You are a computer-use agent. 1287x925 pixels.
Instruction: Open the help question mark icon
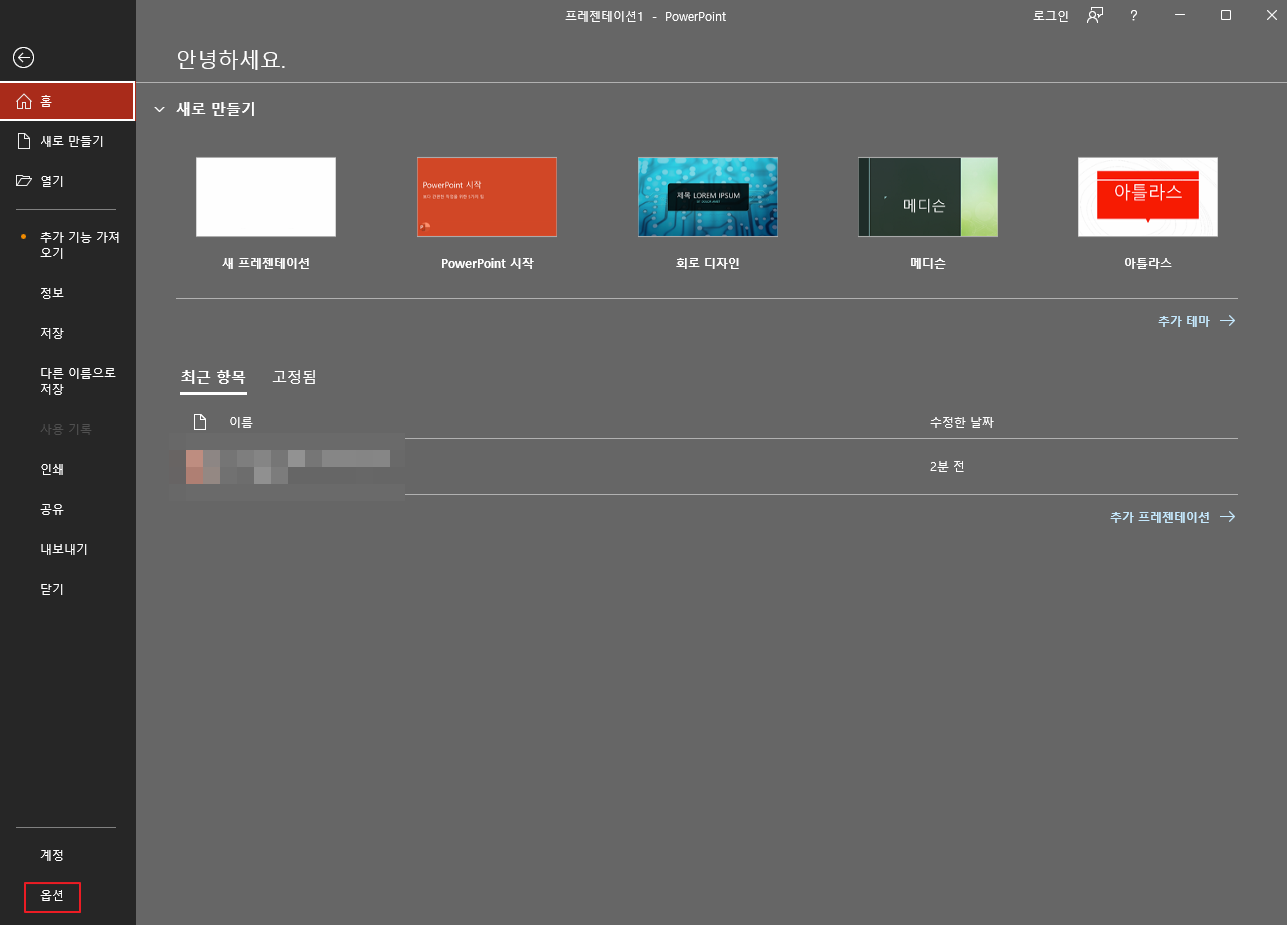tap(1133, 16)
